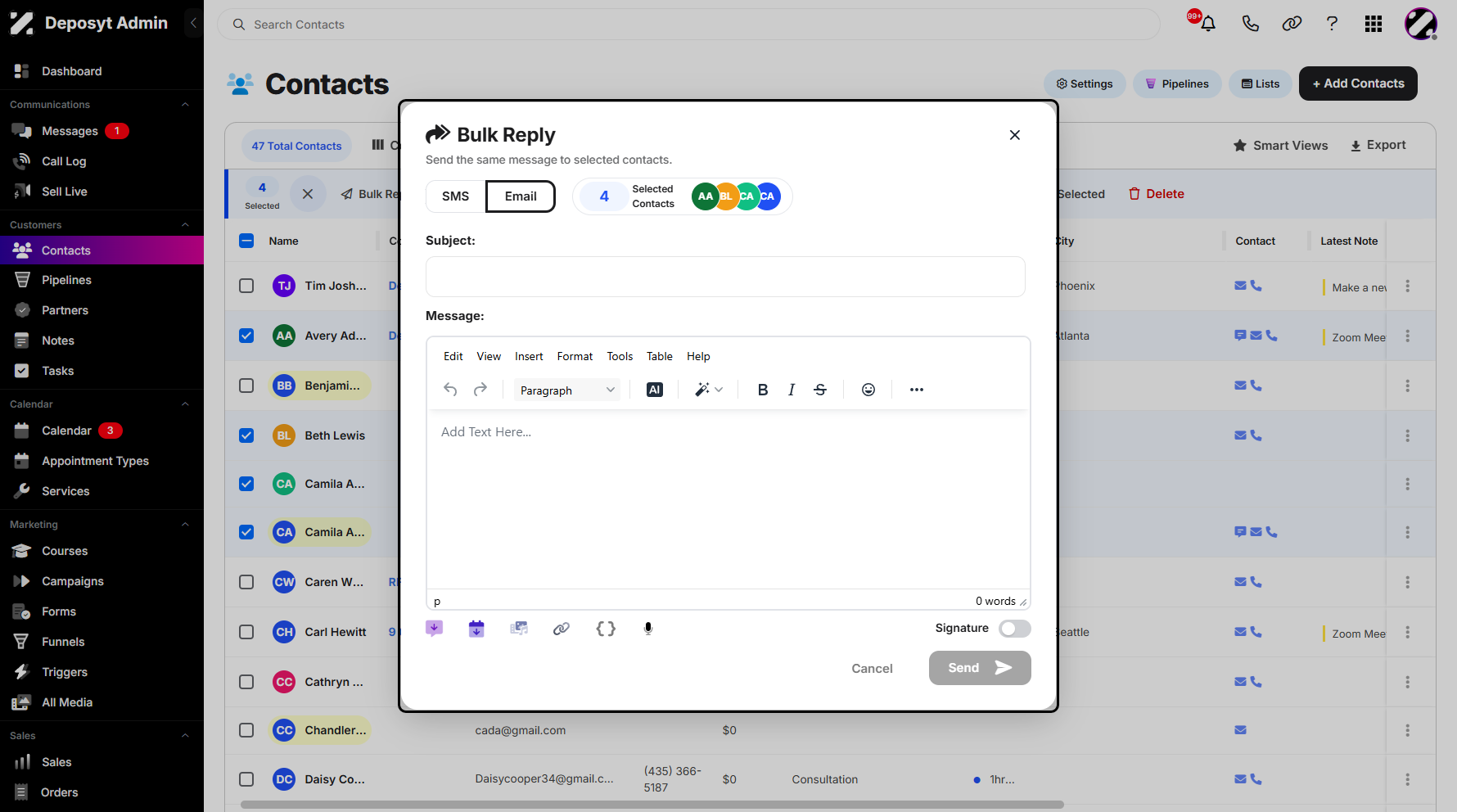
Task: Open the help question mark icon
Action: point(1332,24)
